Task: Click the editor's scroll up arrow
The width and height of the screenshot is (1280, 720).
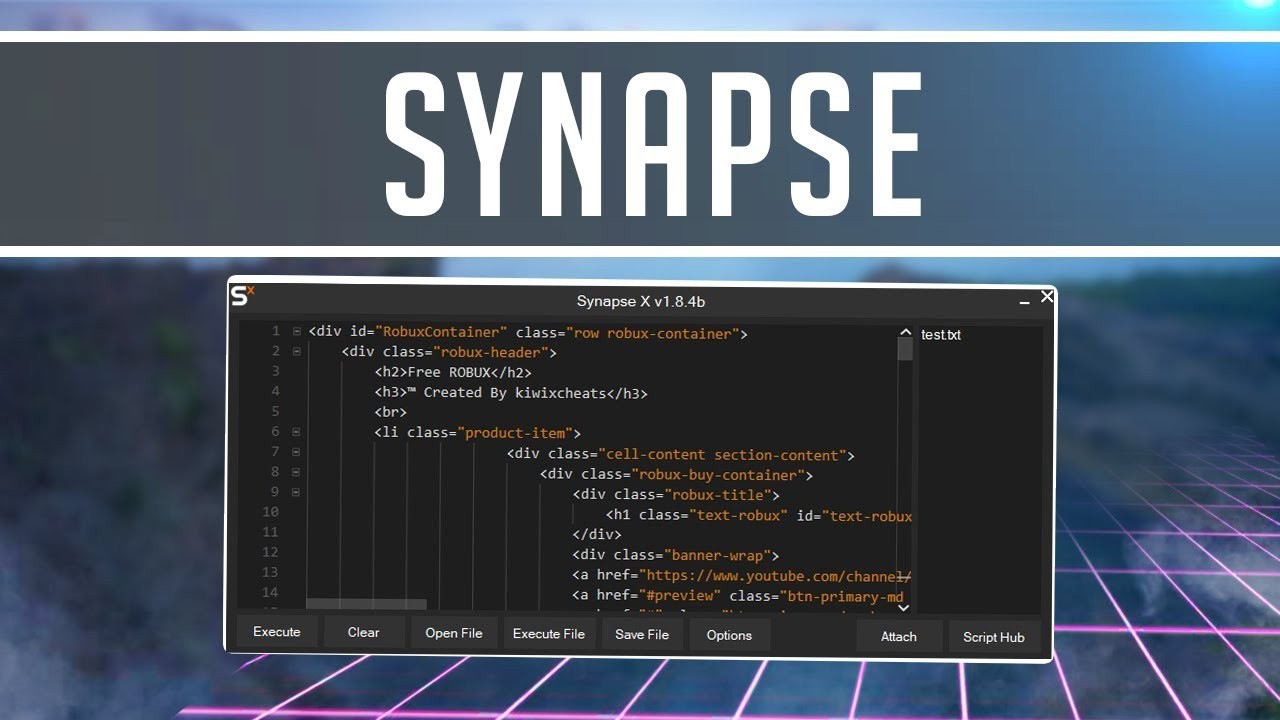Action: pyautogui.click(x=904, y=333)
